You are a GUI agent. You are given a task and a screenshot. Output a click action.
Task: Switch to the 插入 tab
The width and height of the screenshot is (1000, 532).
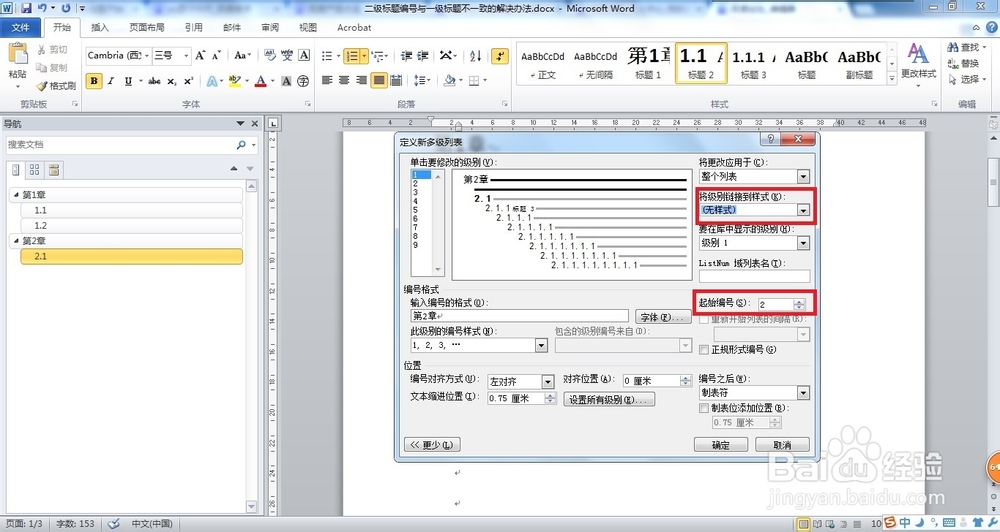[x=100, y=27]
